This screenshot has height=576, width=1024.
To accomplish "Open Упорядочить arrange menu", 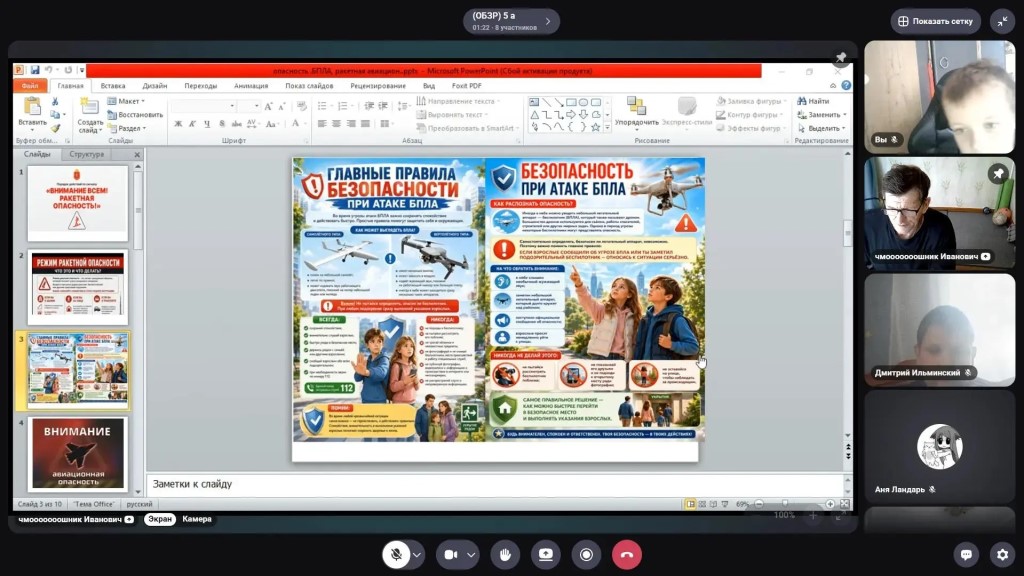I will [637, 112].
